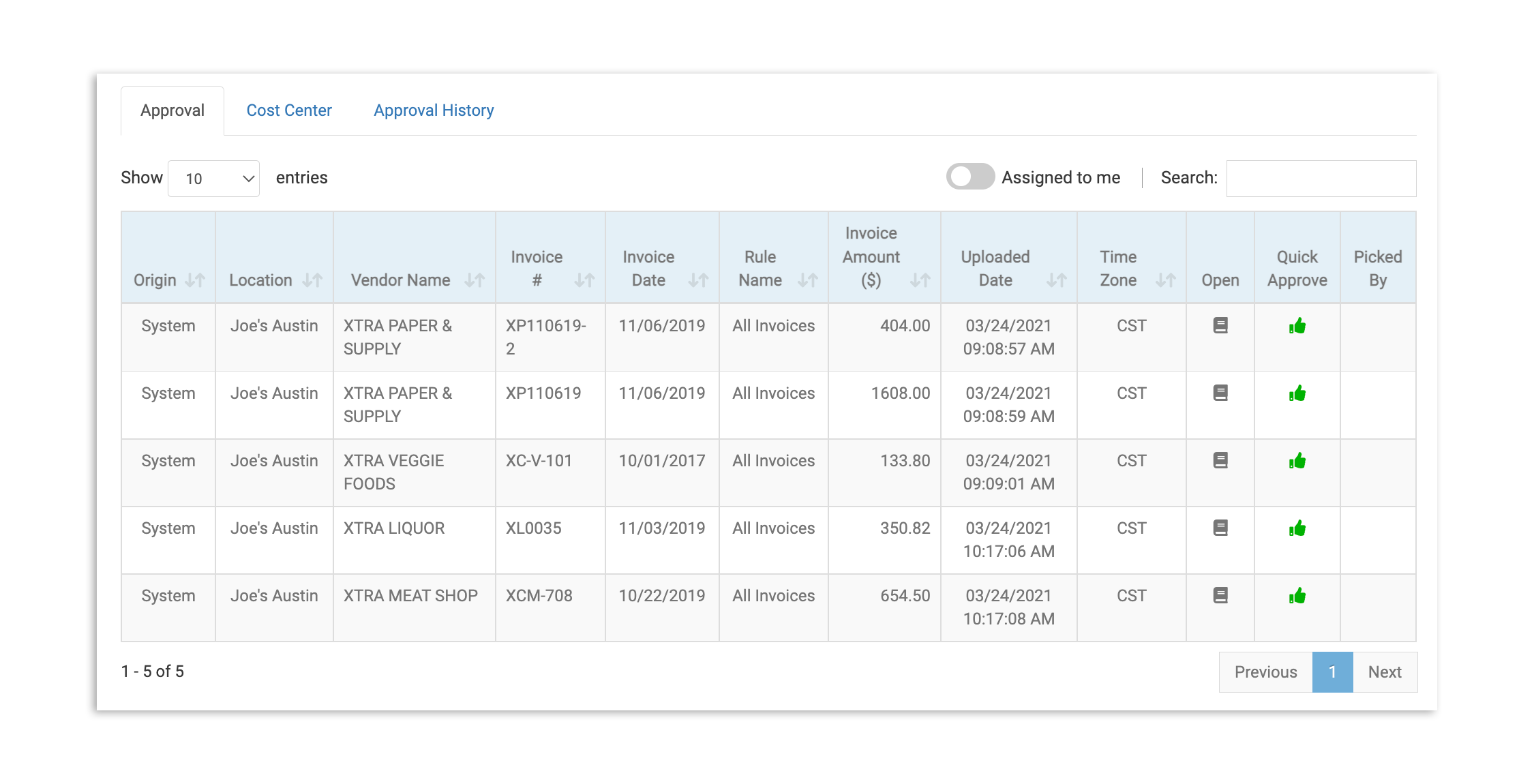Sort by Invoice Amount column arrows
The image size is (1534, 784).
[x=920, y=280]
